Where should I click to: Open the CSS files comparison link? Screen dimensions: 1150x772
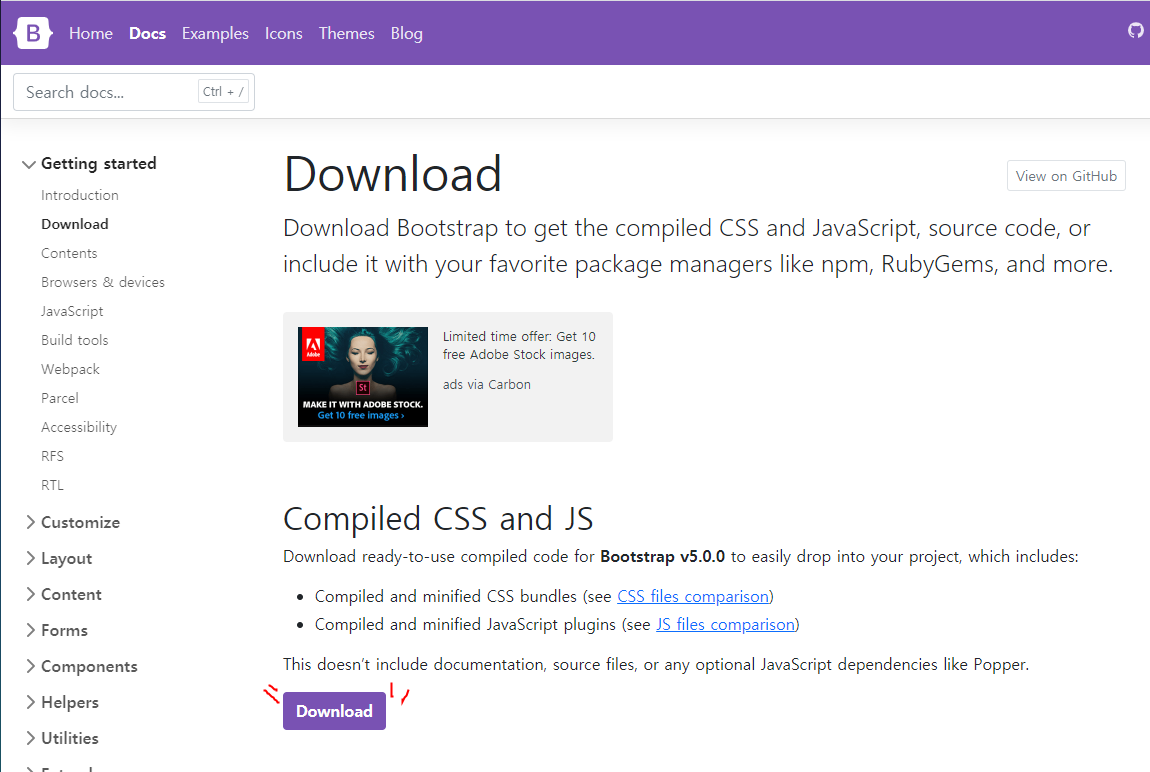click(x=693, y=596)
